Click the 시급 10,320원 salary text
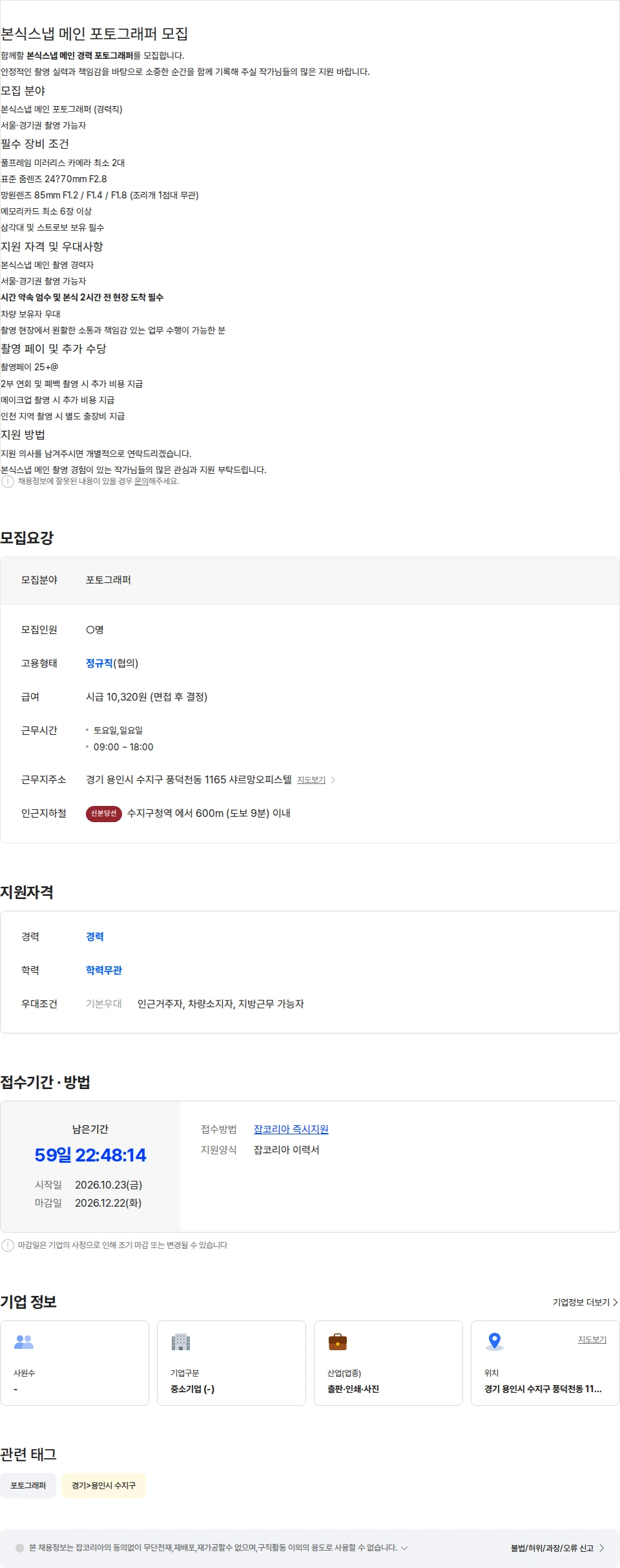The image size is (620, 1568). [147, 697]
